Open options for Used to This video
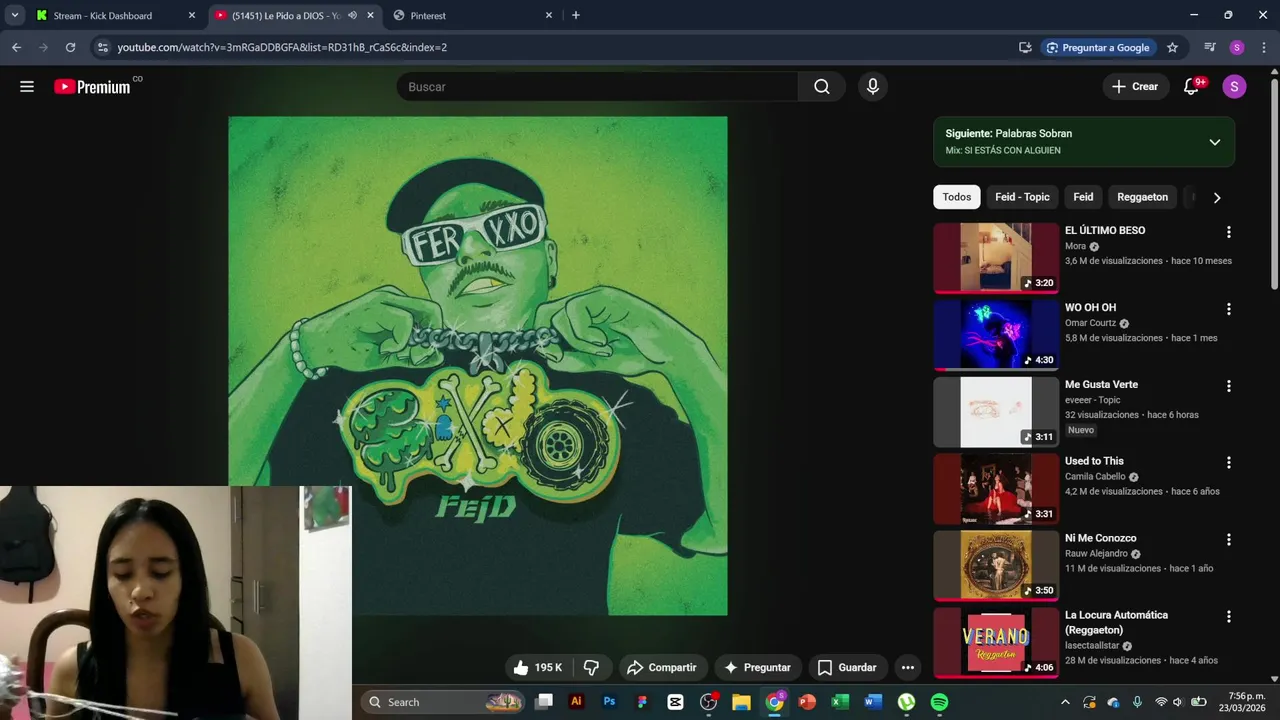 (1229, 463)
